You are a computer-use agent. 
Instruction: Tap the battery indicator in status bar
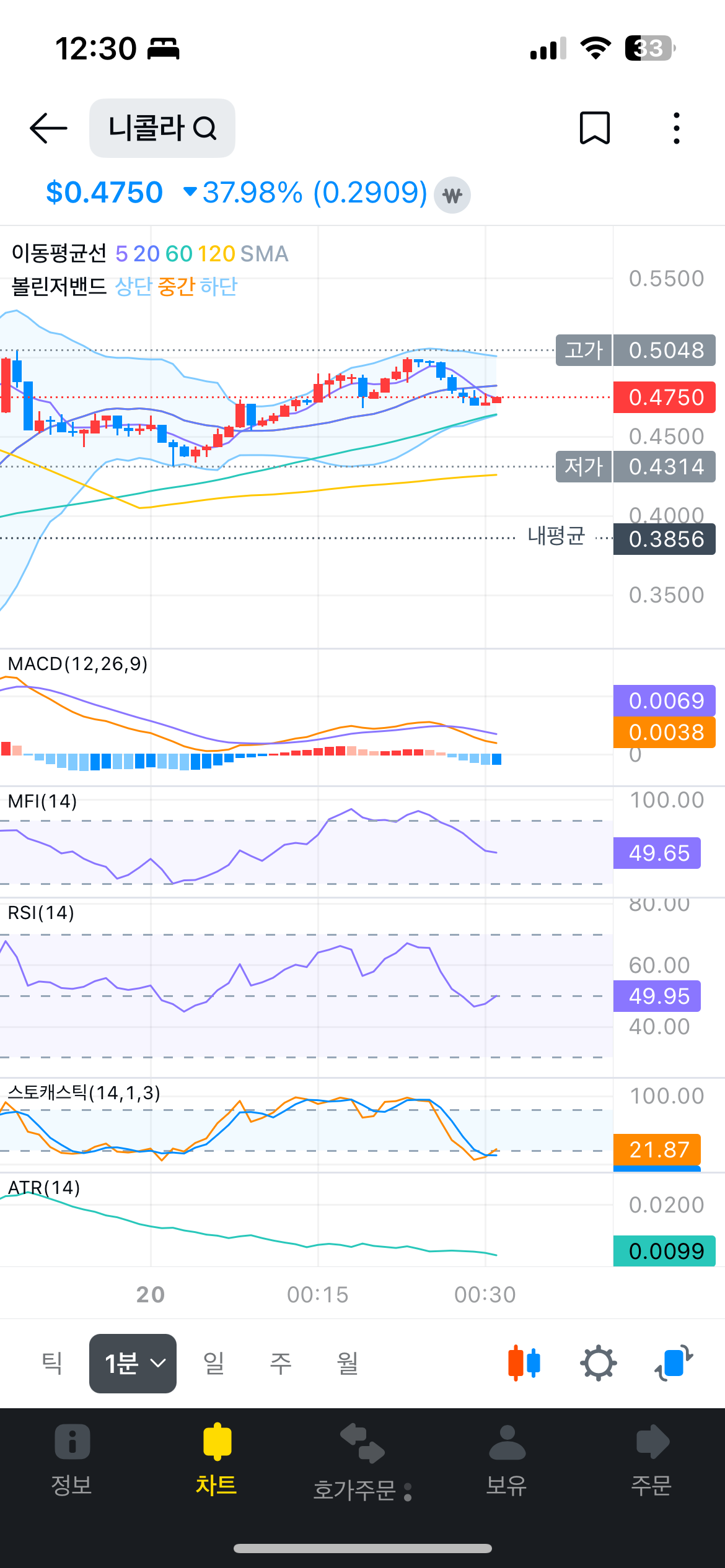pos(650,48)
